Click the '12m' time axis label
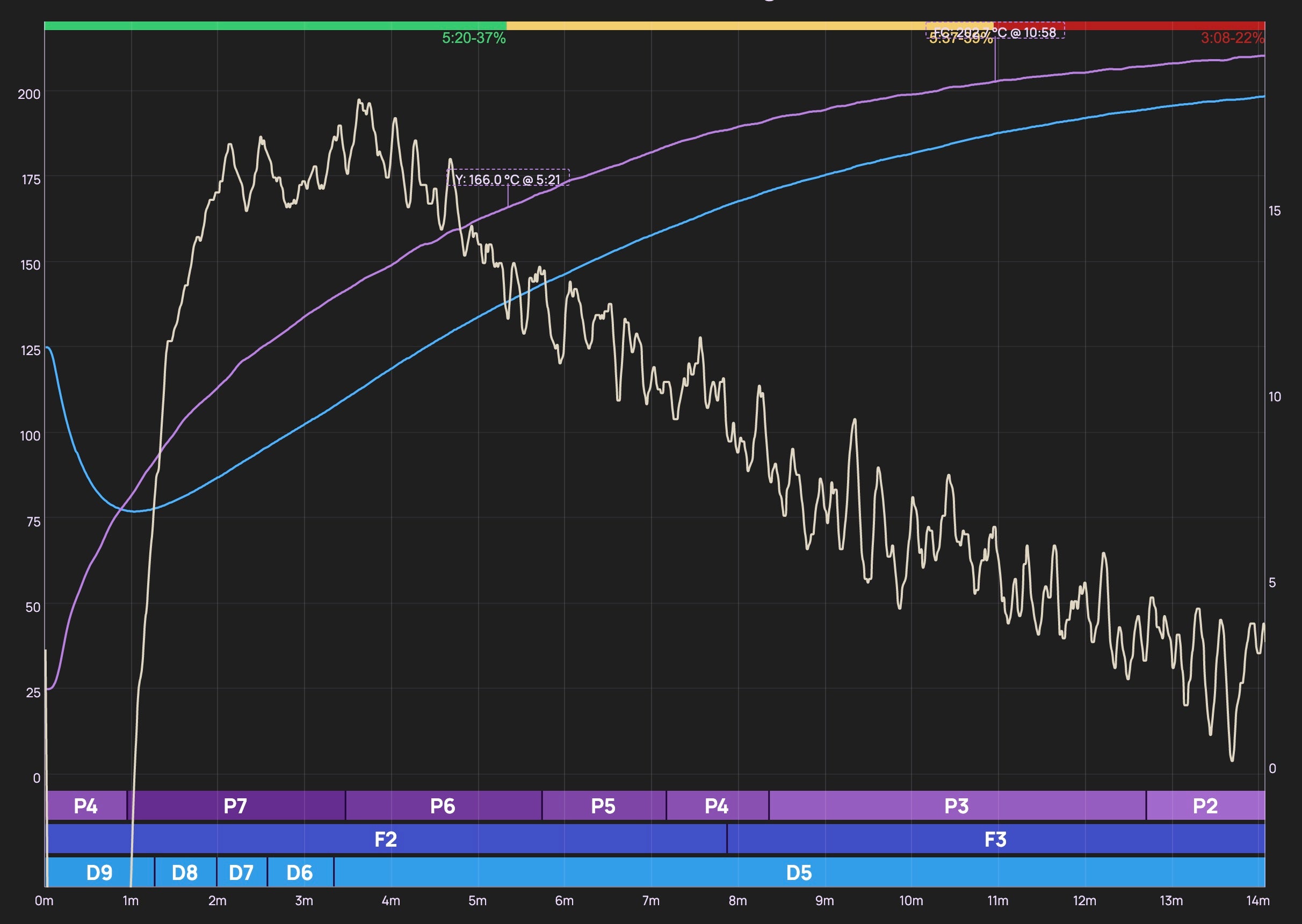The image size is (1302, 924). (x=1084, y=901)
